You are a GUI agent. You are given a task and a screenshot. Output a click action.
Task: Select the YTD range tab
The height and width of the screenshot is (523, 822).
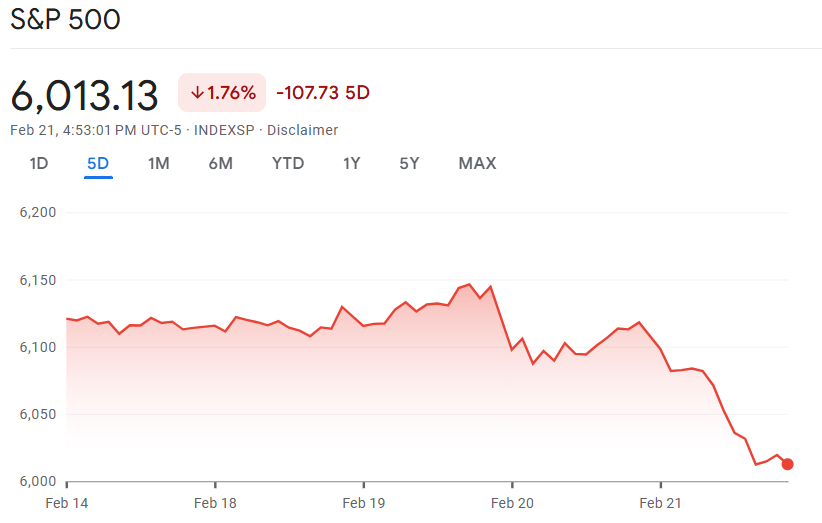point(288,163)
